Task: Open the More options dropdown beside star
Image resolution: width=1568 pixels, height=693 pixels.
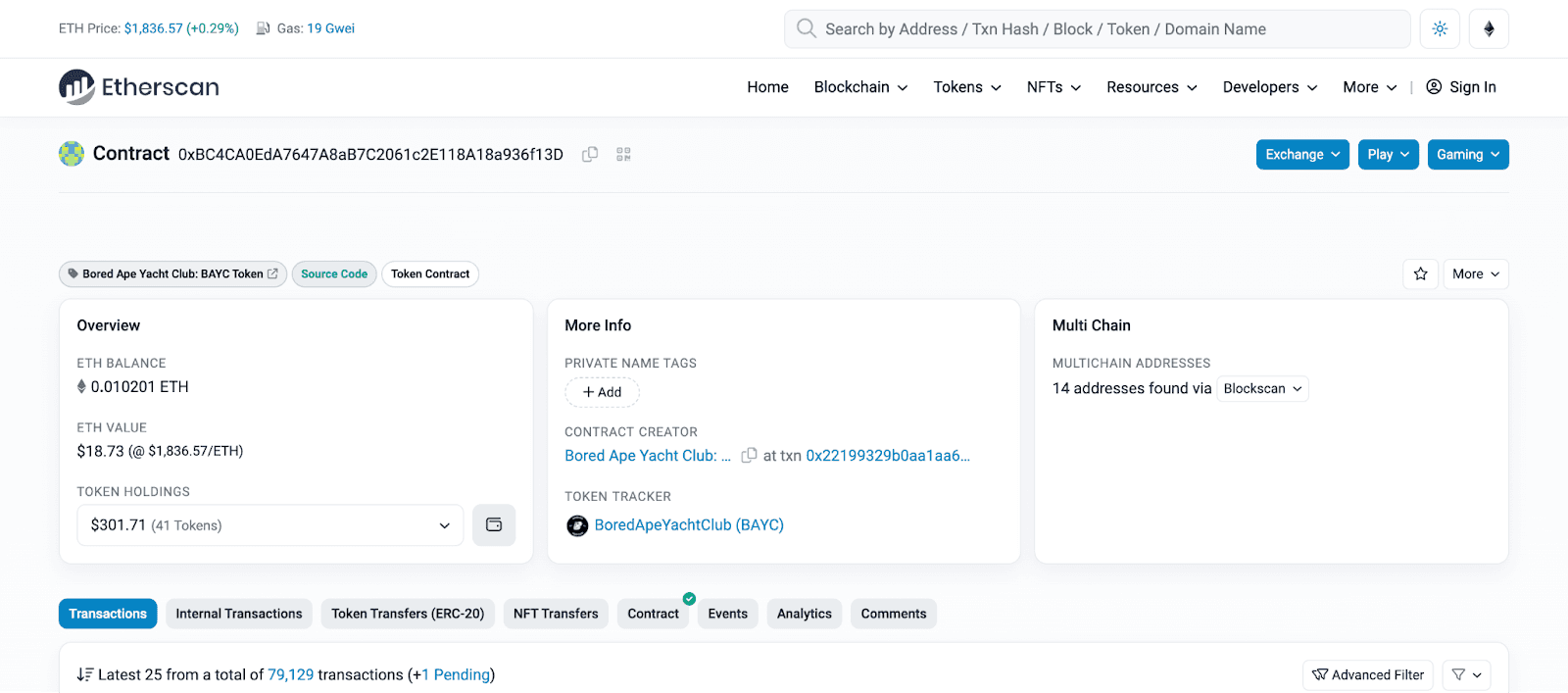Action: pyautogui.click(x=1476, y=273)
